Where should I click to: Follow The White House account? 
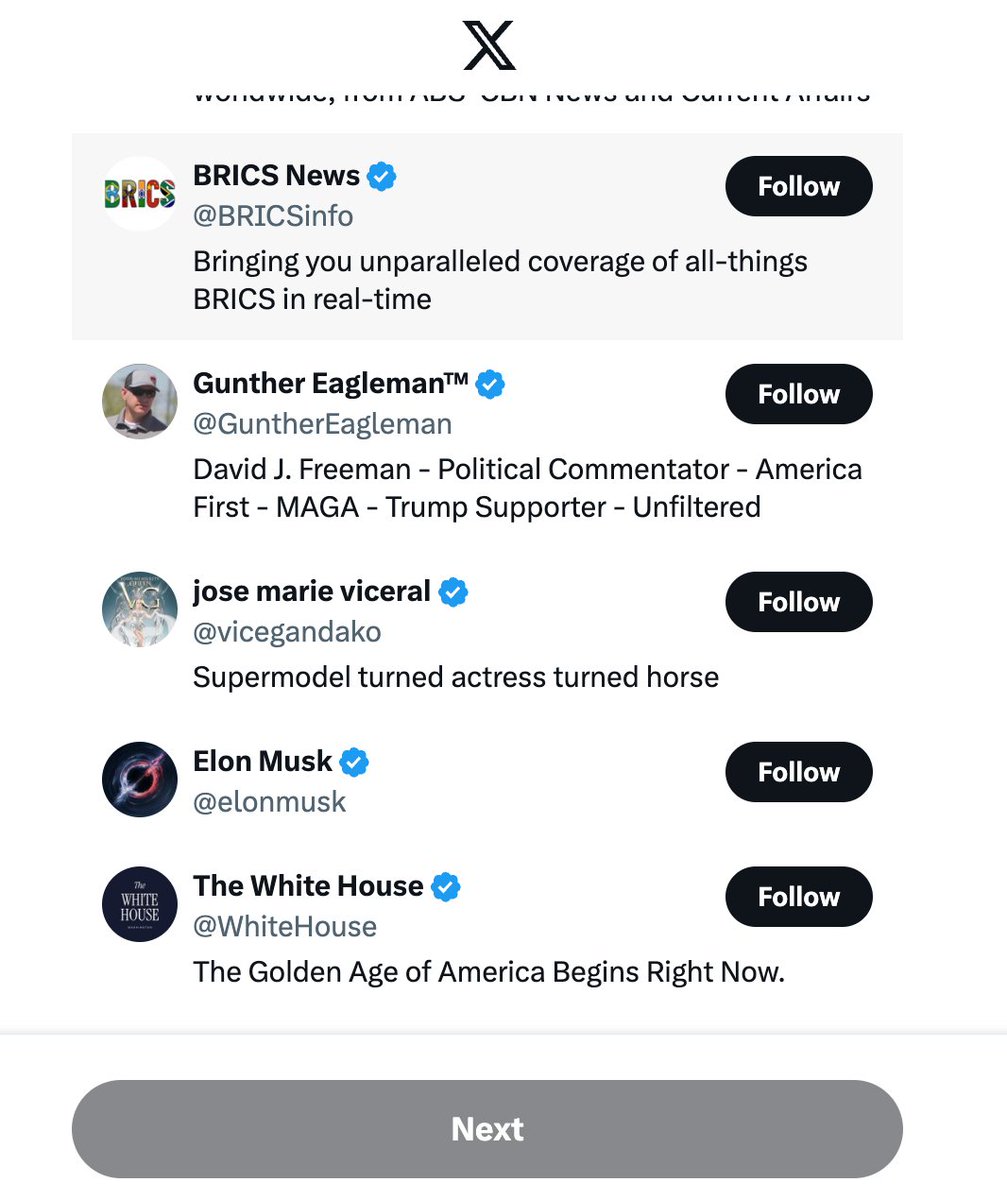click(799, 896)
